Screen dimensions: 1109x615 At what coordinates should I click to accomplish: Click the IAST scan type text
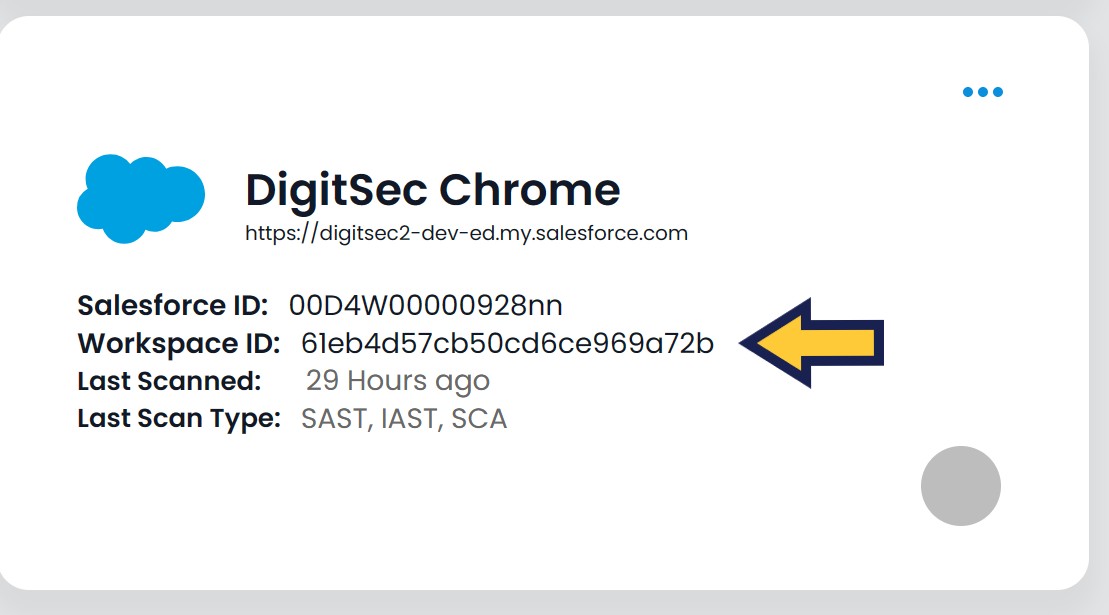click(410, 418)
